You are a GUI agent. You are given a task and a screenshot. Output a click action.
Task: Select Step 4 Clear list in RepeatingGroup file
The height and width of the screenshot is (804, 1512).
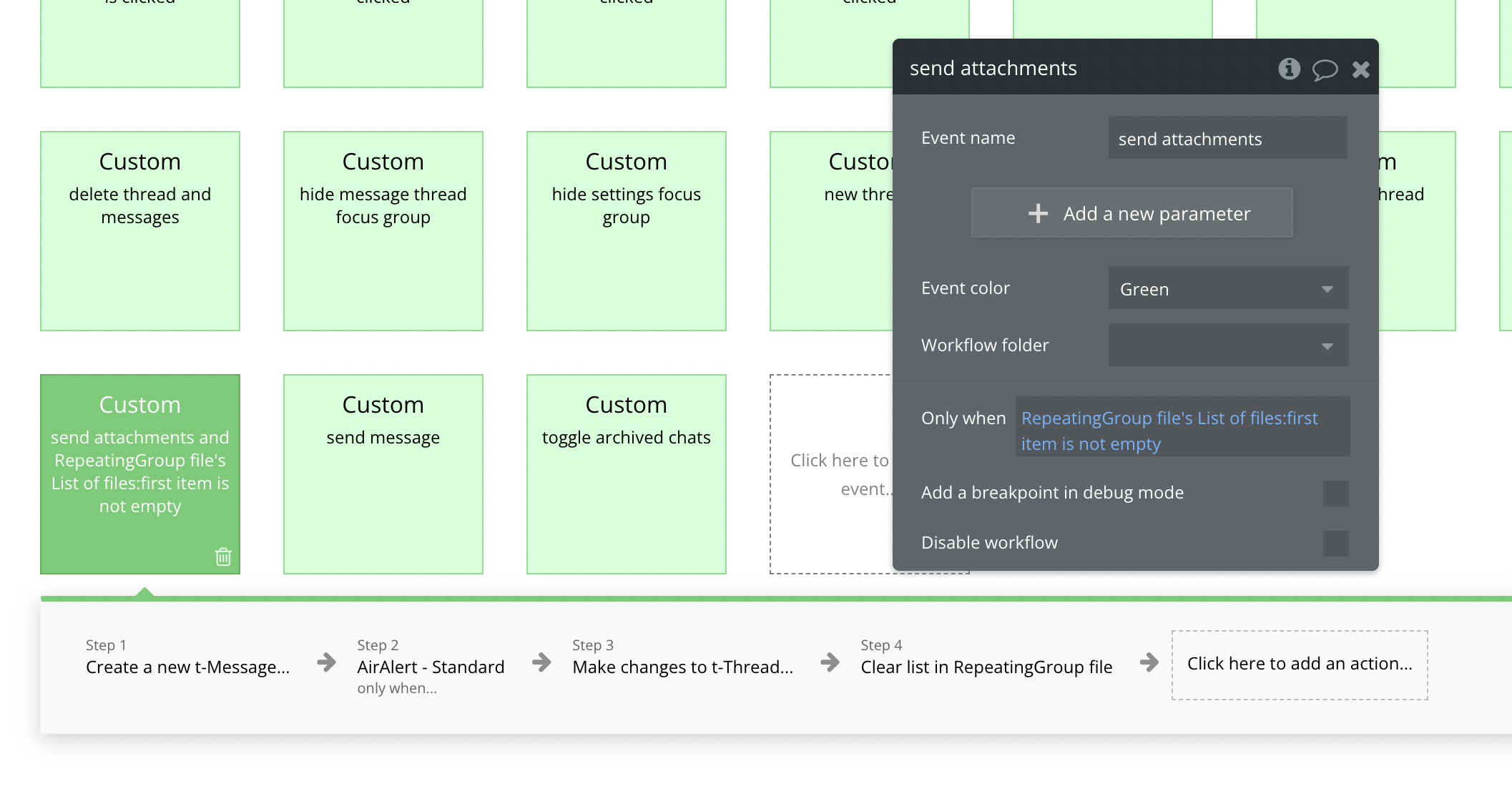(x=986, y=667)
